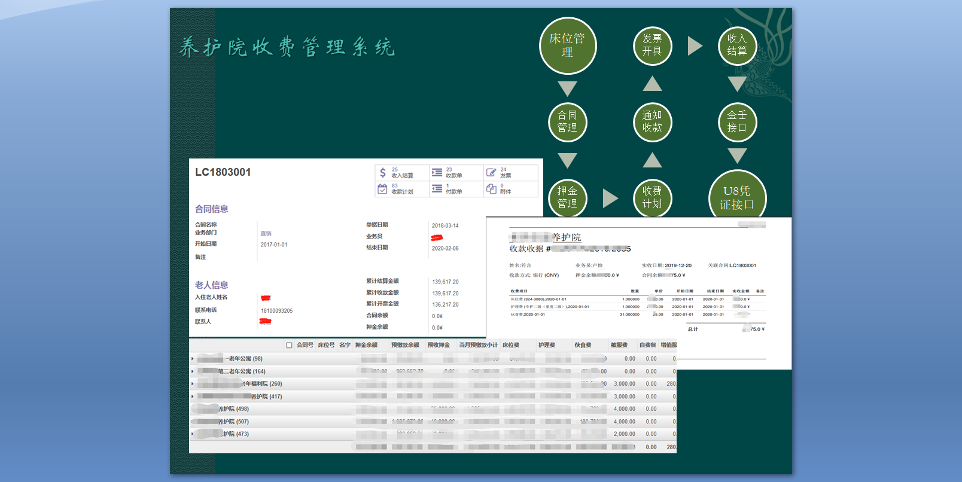962x482 pixels.
Task: Click the 合同信息 section heading
Action: tap(212, 209)
